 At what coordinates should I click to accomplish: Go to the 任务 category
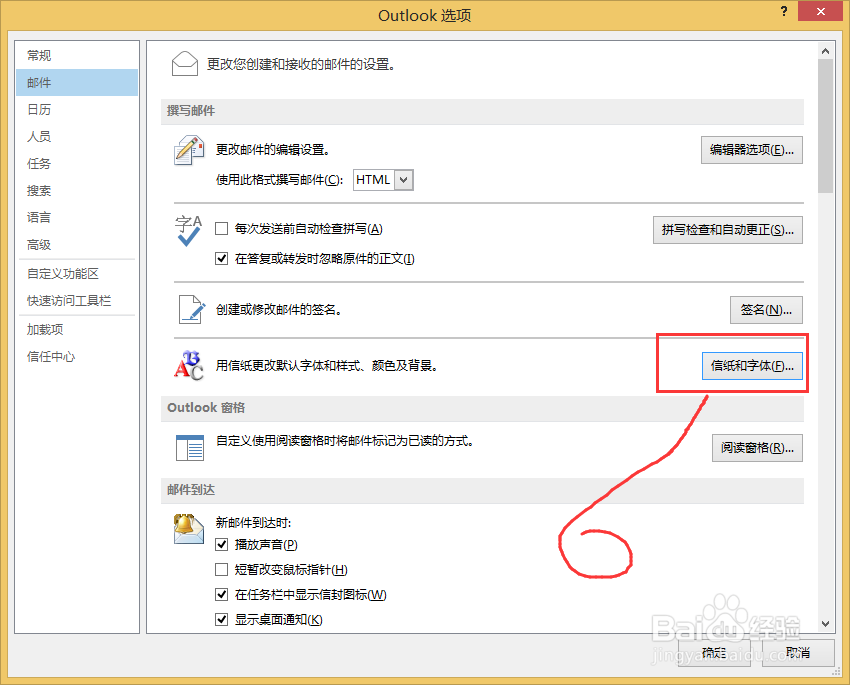(x=77, y=164)
